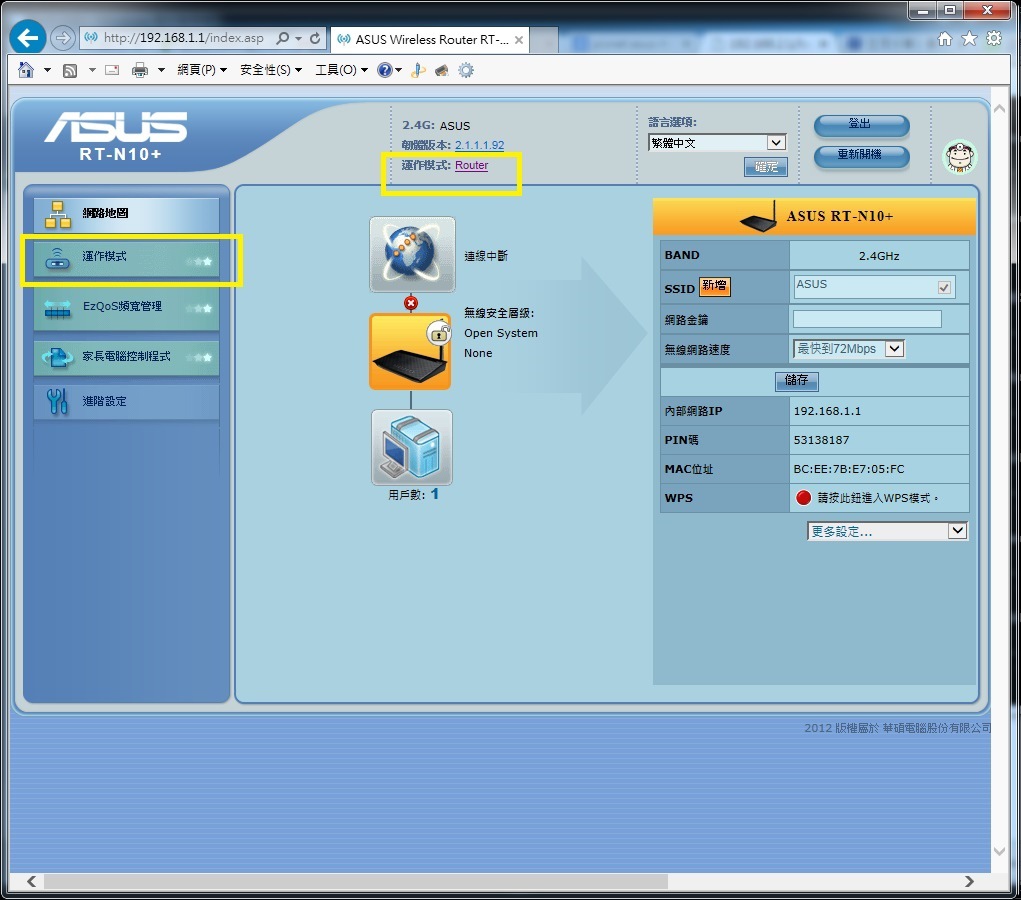Click the red WPS button indicator
The image size is (1021, 900).
(x=804, y=498)
